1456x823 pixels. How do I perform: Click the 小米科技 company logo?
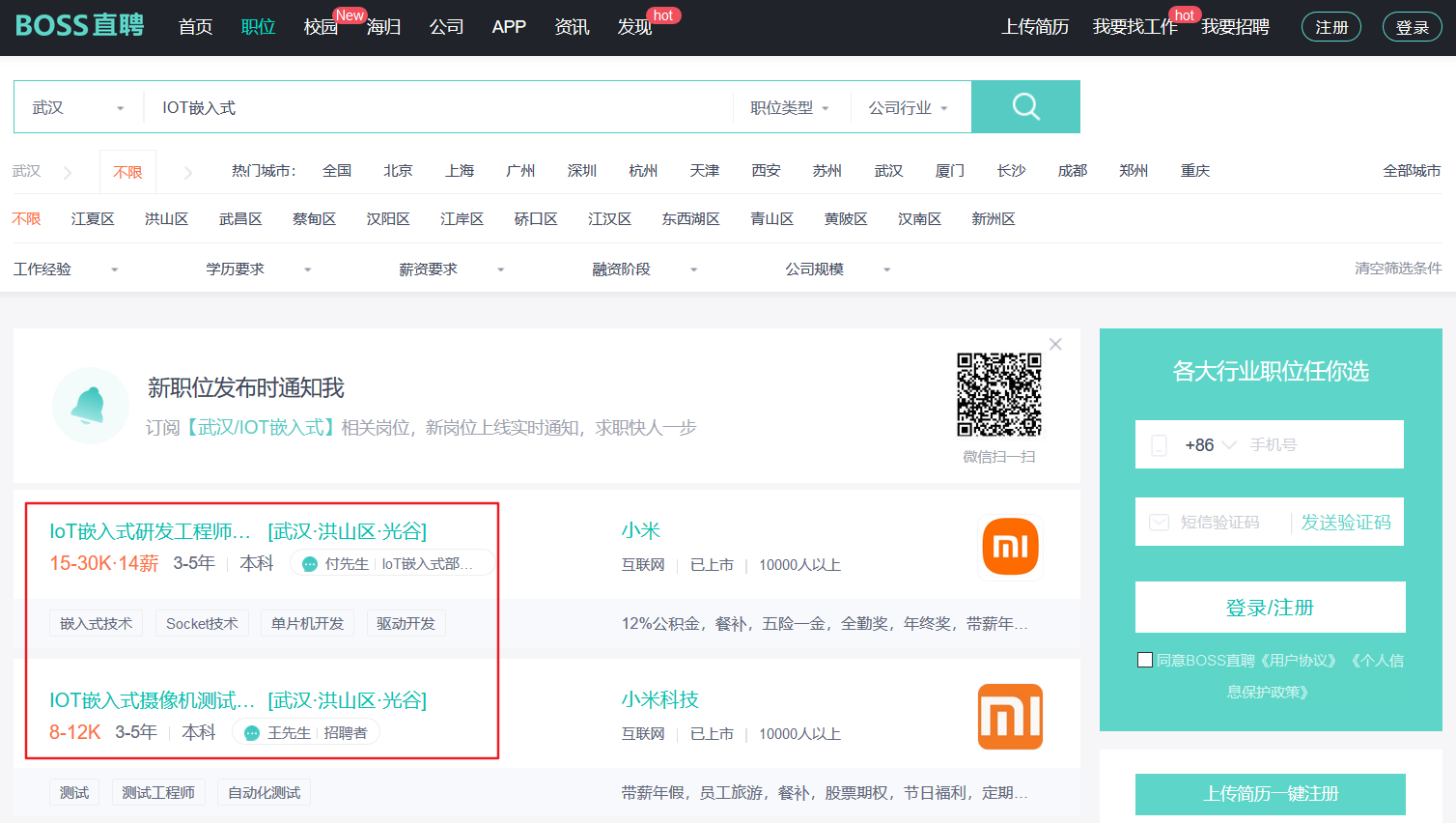tap(1010, 717)
